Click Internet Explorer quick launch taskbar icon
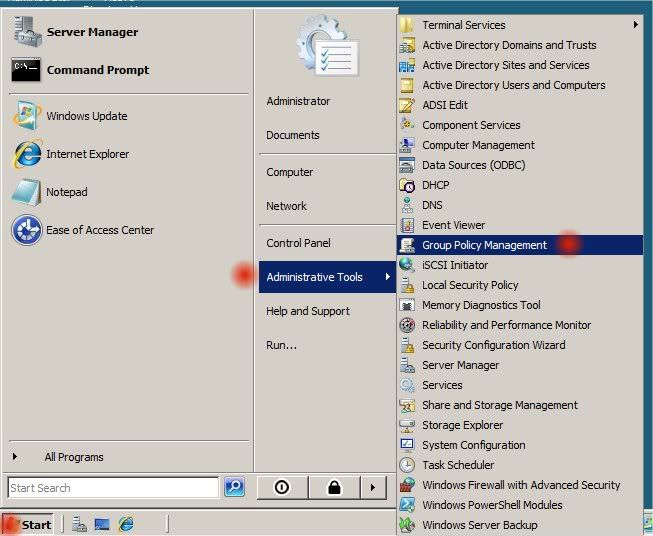This screenshot has width=653, height=536. [126, 524]
